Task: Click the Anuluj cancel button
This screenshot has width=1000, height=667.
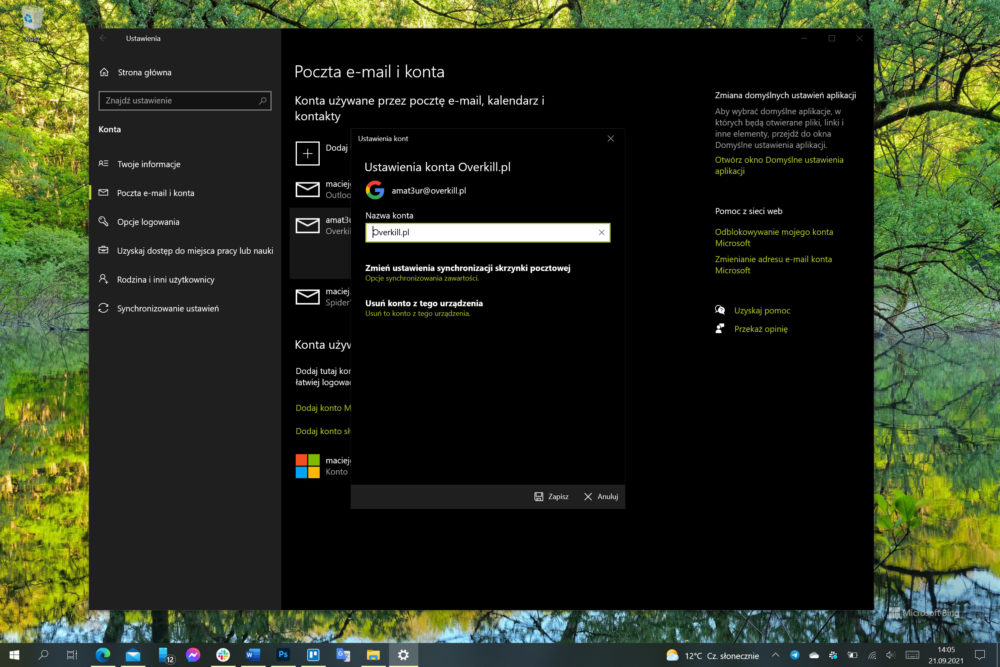Action: coord(601,496)
